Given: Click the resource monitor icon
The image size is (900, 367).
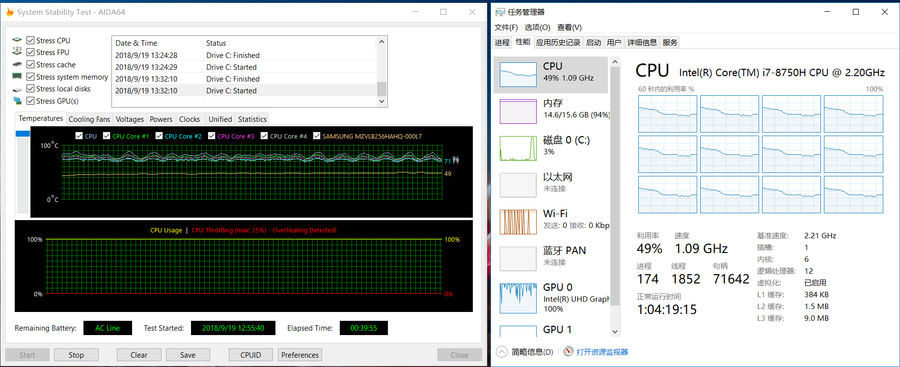Looking at the screenshot, I should tap(569, 351).
